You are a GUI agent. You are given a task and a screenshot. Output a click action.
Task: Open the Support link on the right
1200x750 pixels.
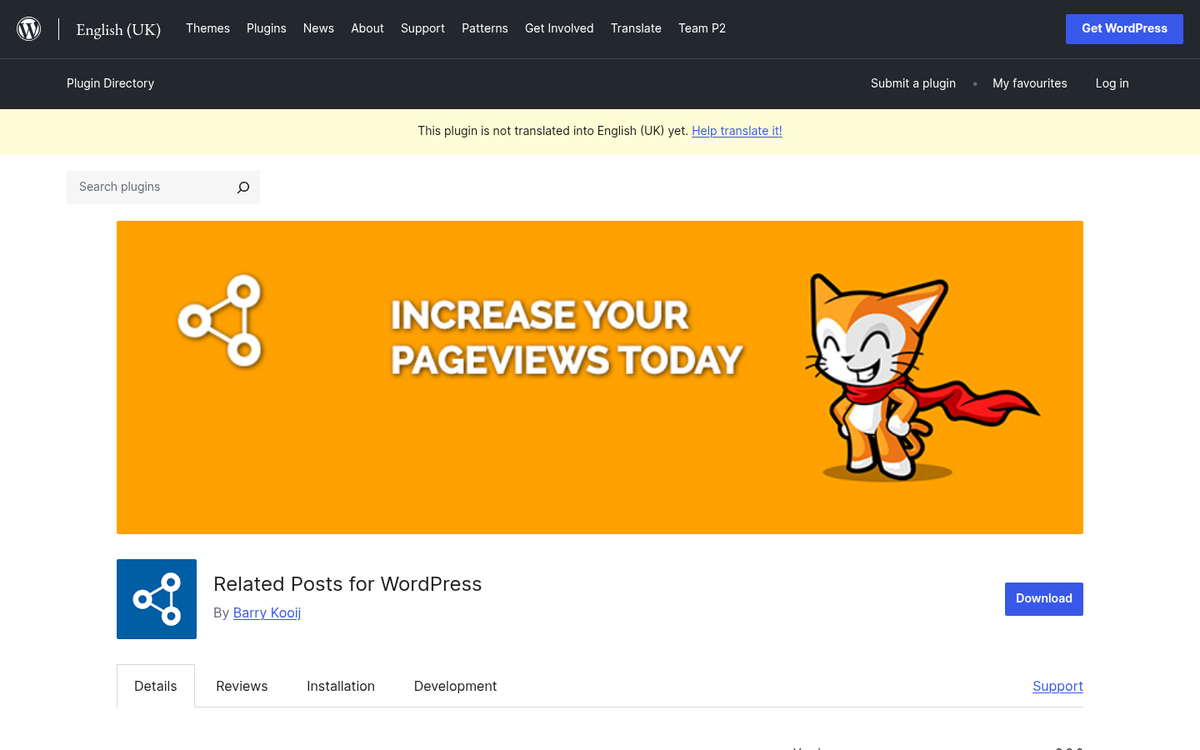pos(1057,686)
